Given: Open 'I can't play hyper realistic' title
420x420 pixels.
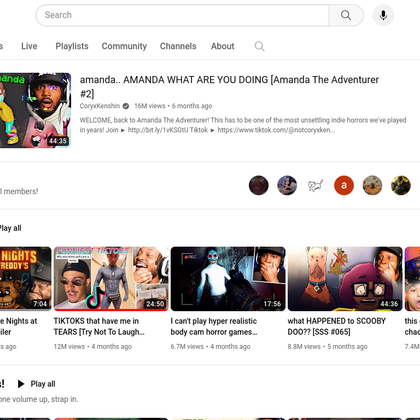Looking at the screenshot, I should 214,326.
